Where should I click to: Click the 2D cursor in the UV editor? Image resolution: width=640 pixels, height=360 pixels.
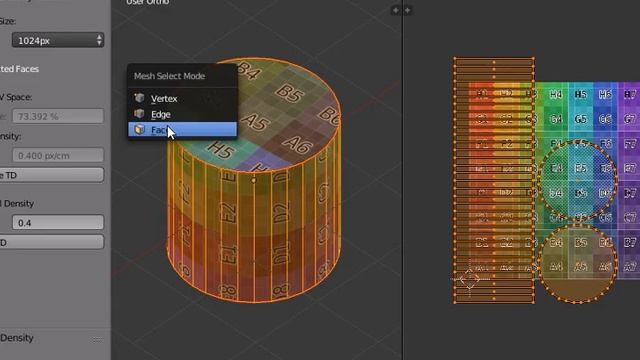pos(469,279)
